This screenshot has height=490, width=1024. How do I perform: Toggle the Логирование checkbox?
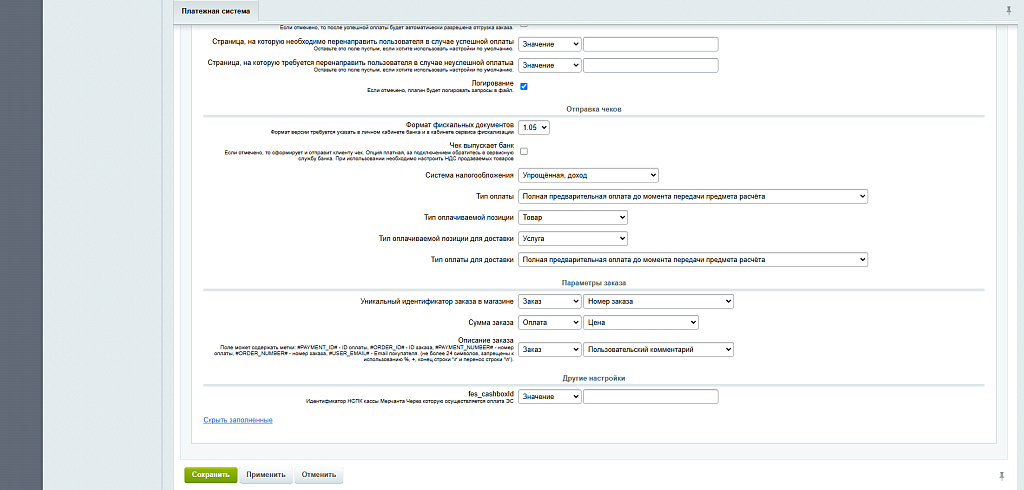(524, 87)
